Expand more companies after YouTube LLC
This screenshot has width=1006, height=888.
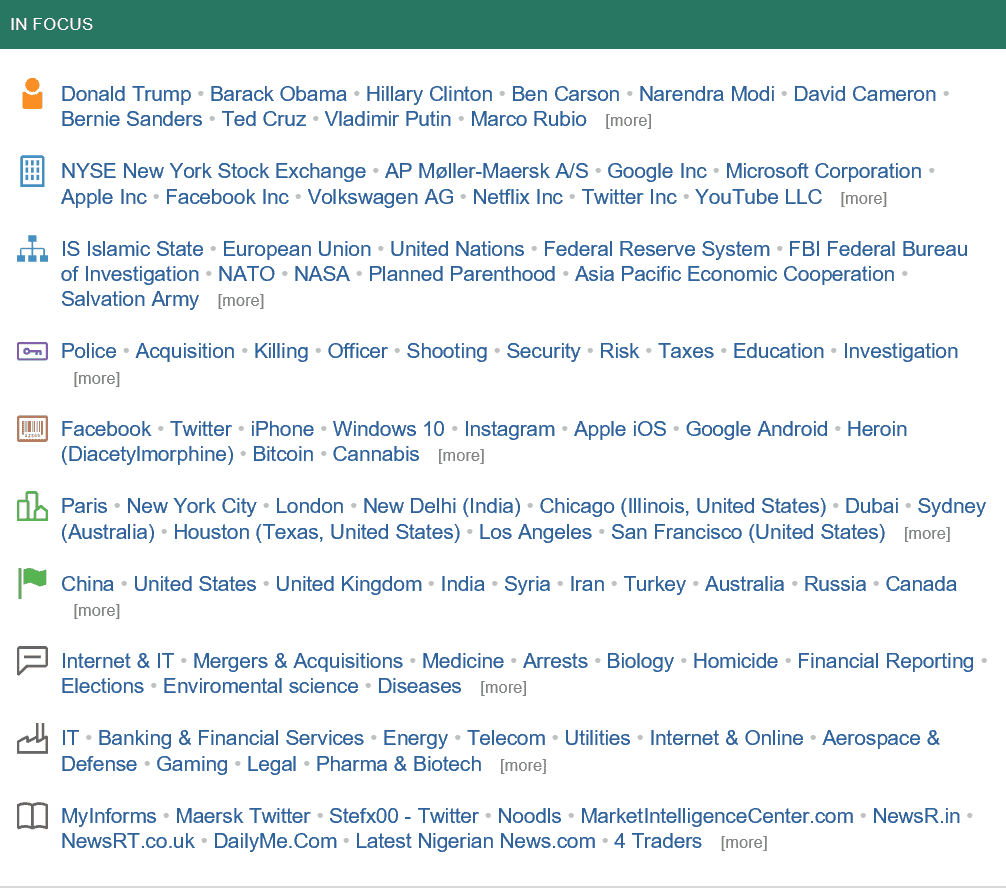(864, 198)
